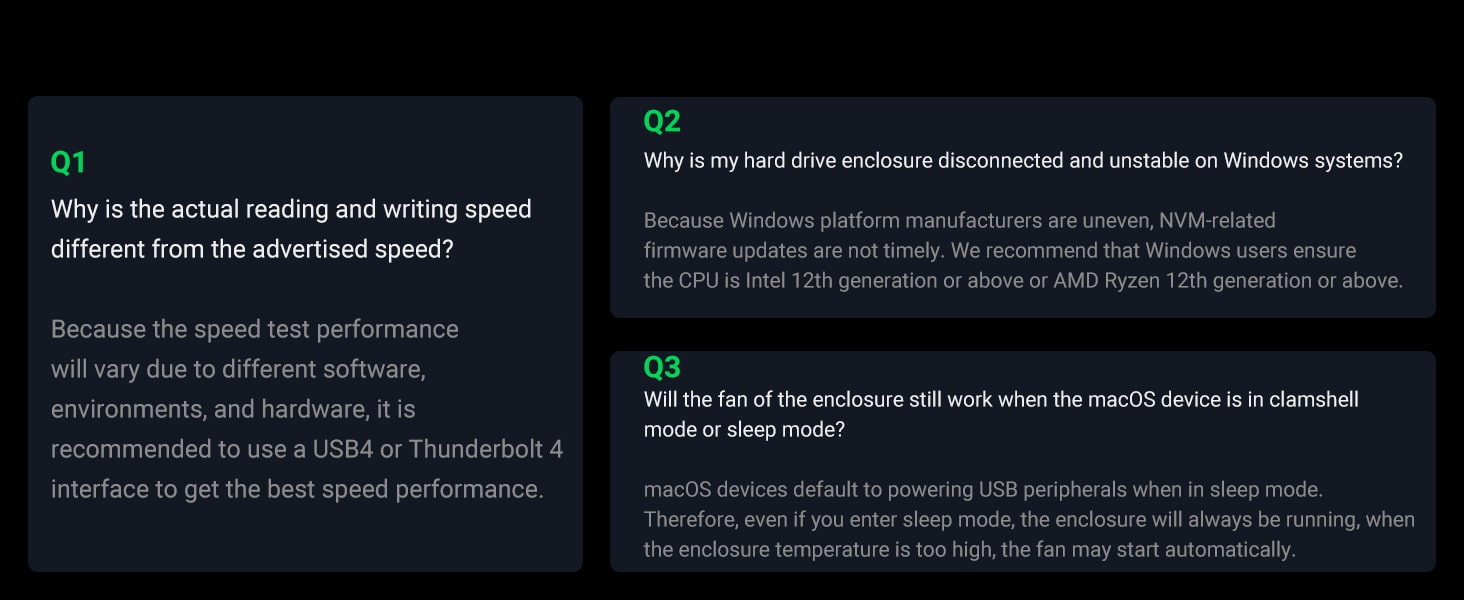Click the answer about NVM-related firmware updates
The width and height of the screenshot is (1464, 600).
click(x=1024, y=250)
